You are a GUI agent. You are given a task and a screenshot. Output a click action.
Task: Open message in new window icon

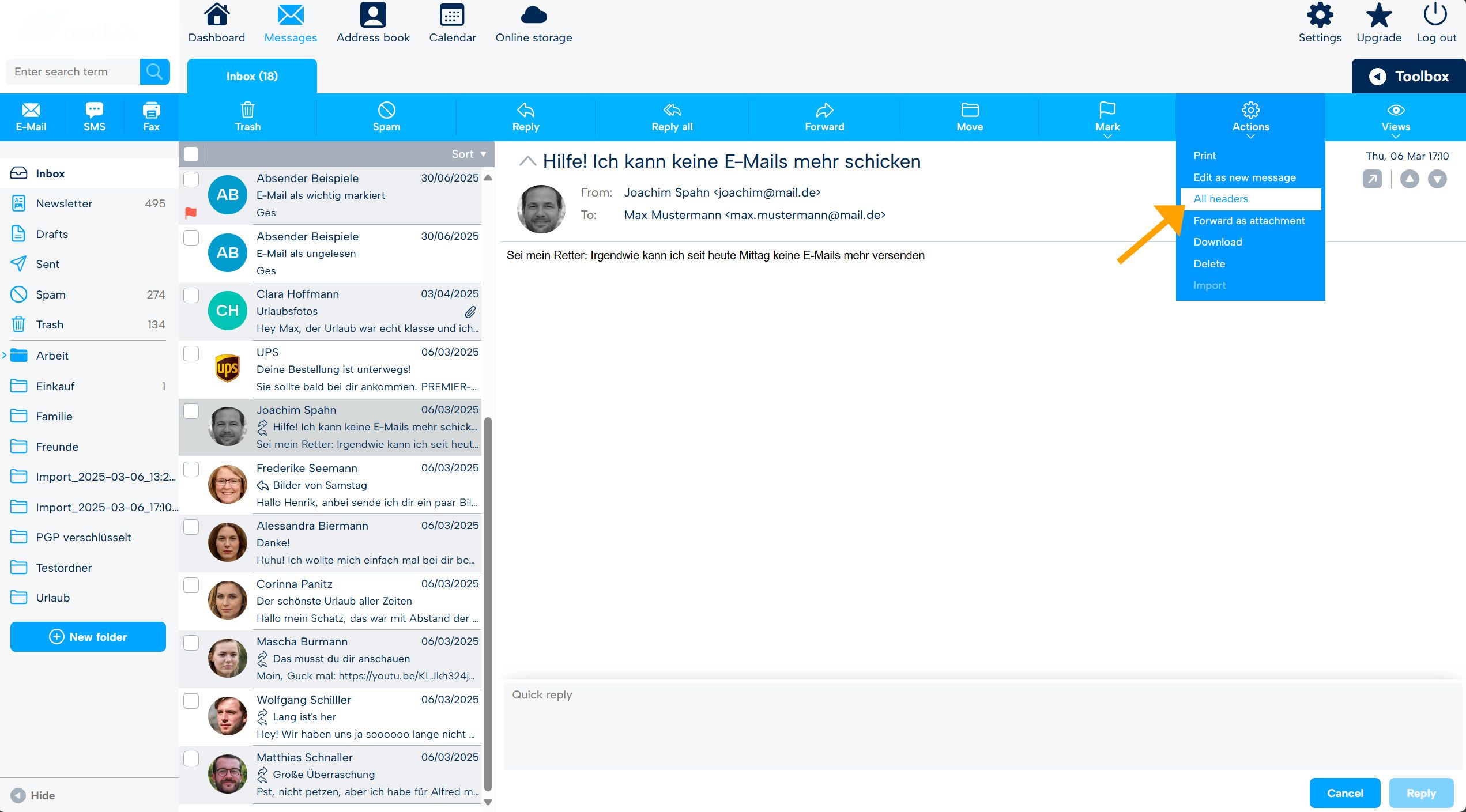point(1372,179)
